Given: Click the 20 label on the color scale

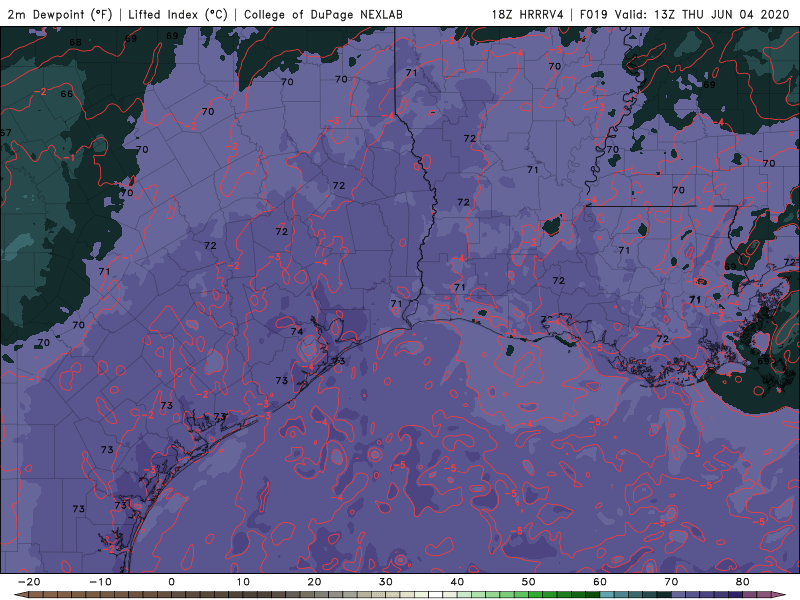Looking at the screenshot, I should pyautogui.click(x=314, y=582).
